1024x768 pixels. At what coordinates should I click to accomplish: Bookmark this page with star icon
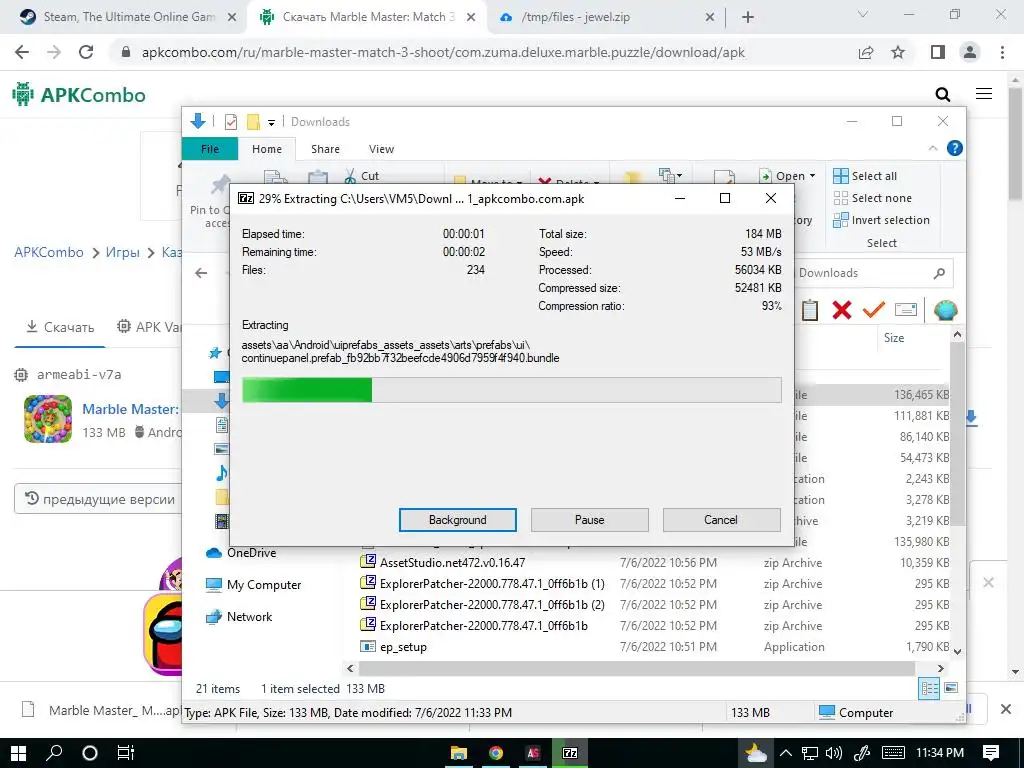(898, 52)
